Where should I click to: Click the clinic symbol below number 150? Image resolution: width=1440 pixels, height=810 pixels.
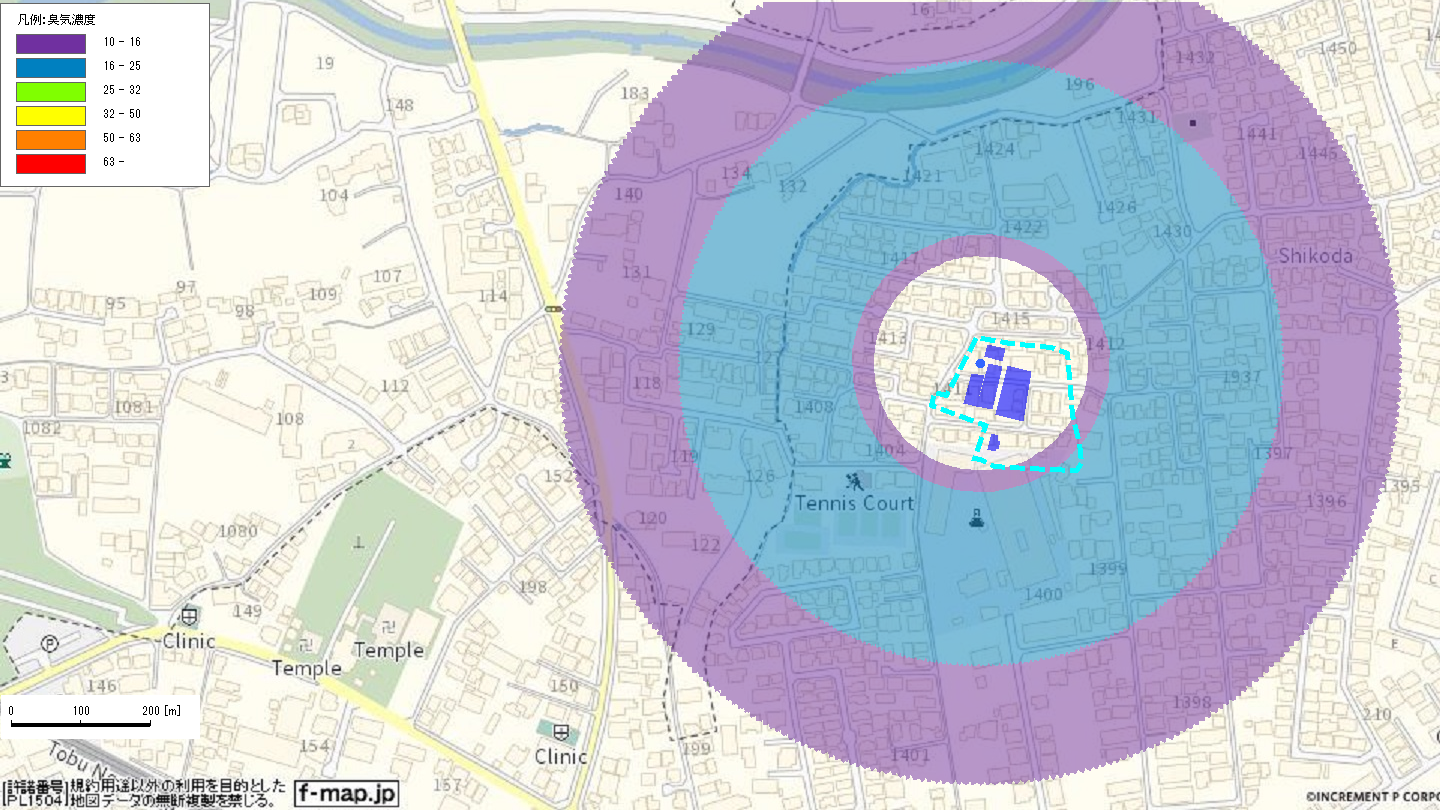[x=561, y=731]
